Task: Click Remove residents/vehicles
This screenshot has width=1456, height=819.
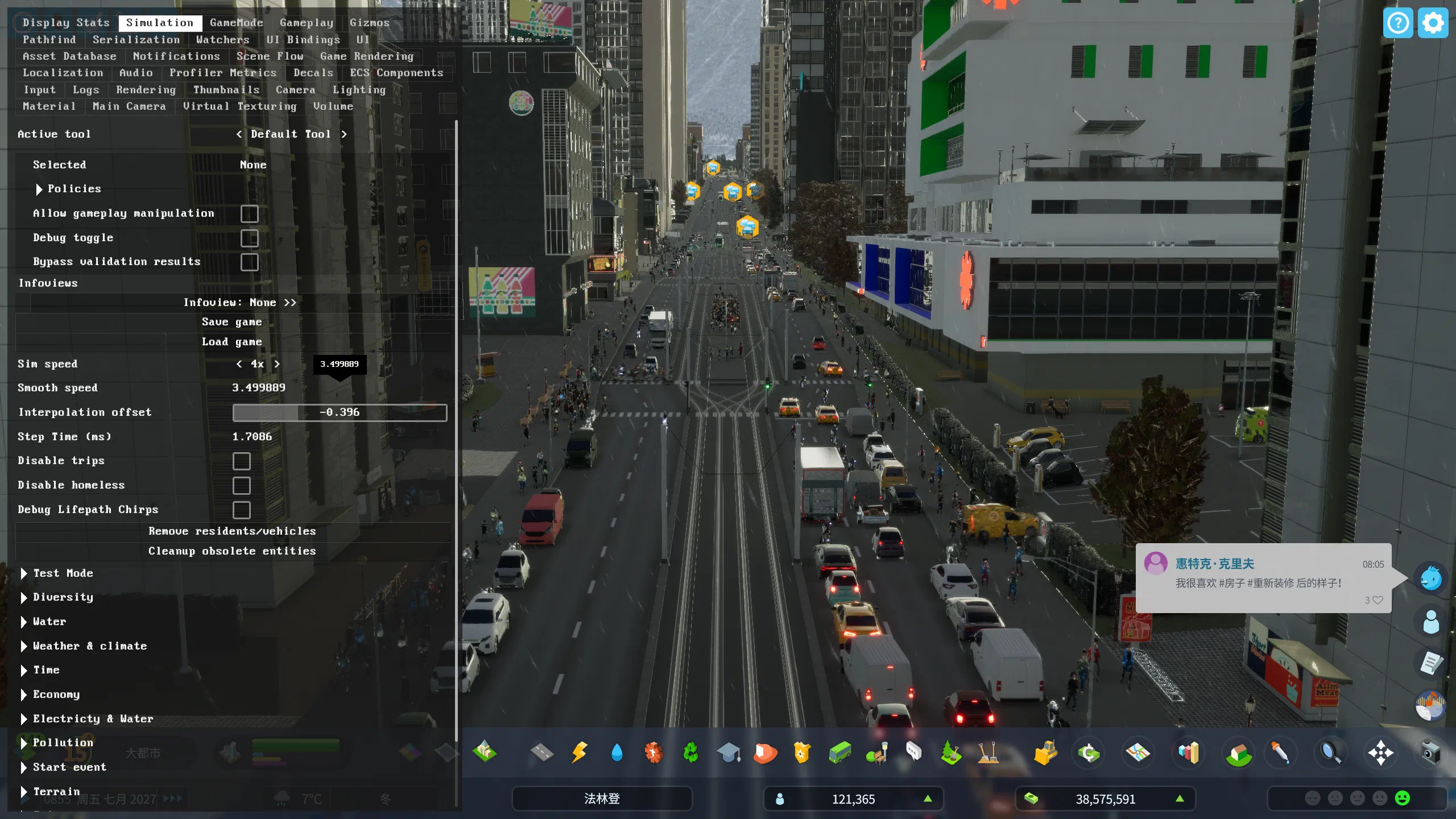Action: click(232, 531)
